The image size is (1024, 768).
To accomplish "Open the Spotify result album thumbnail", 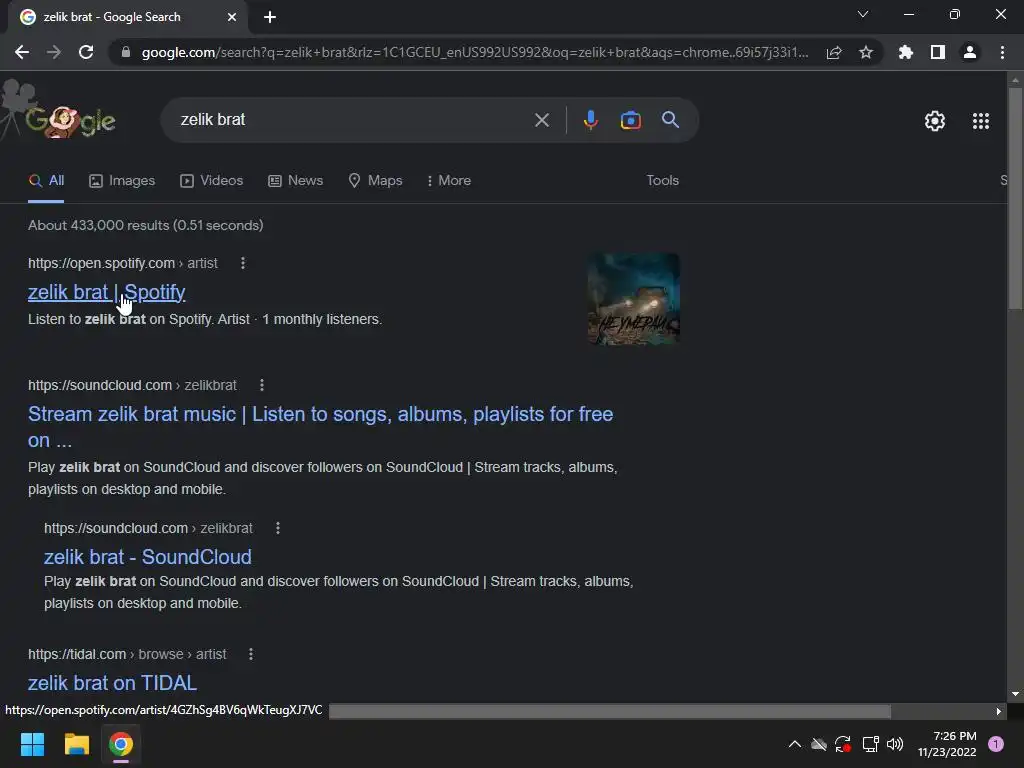I will pos(633,299).
